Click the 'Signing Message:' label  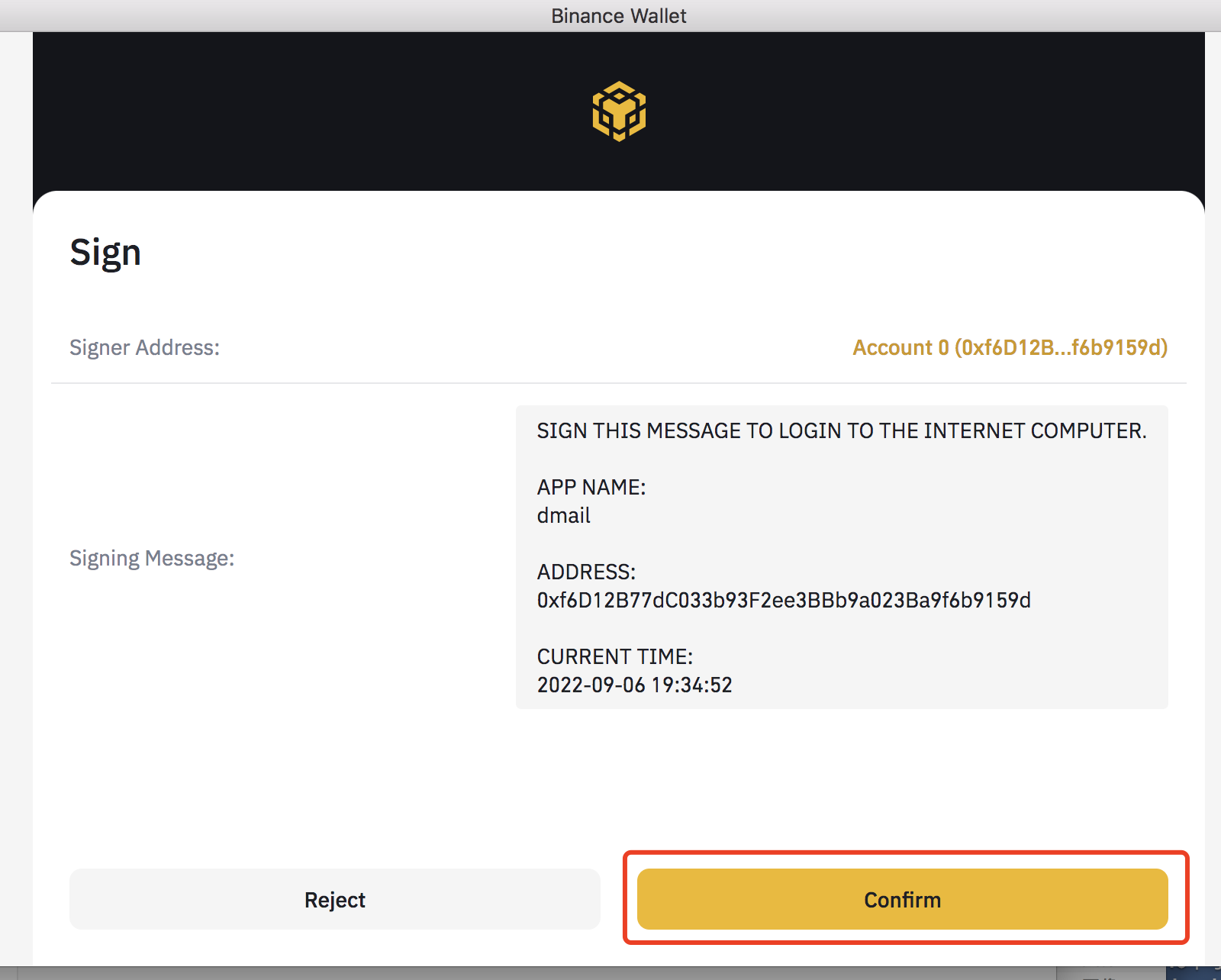point(152,558)
